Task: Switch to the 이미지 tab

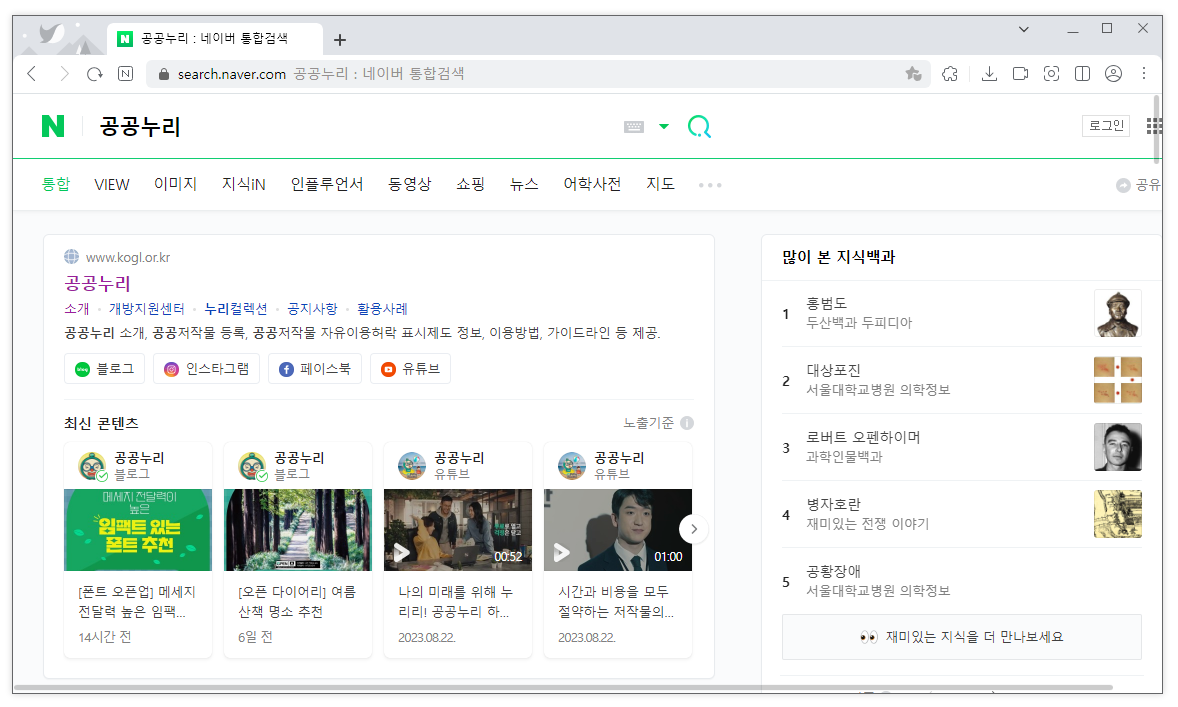Action: click(x=175, y=184)
